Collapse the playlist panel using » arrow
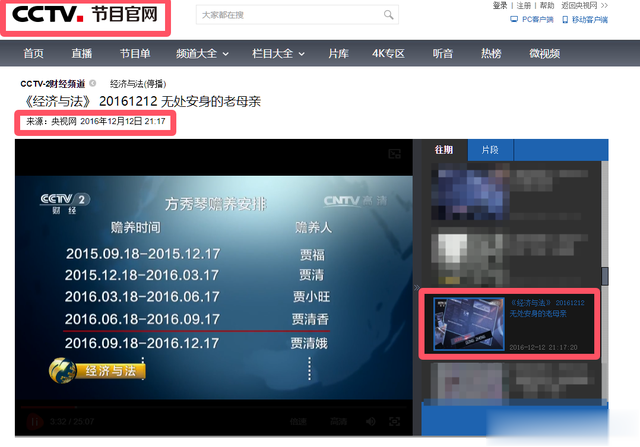This screenshot has height=447, width=640. pos(416,287)
